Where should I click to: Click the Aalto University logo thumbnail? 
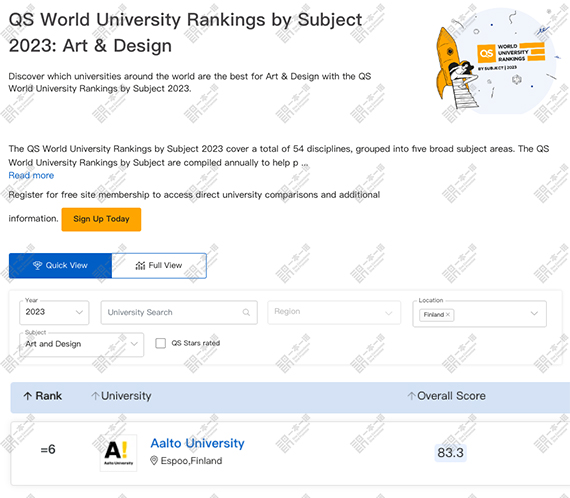click(119, 453)
